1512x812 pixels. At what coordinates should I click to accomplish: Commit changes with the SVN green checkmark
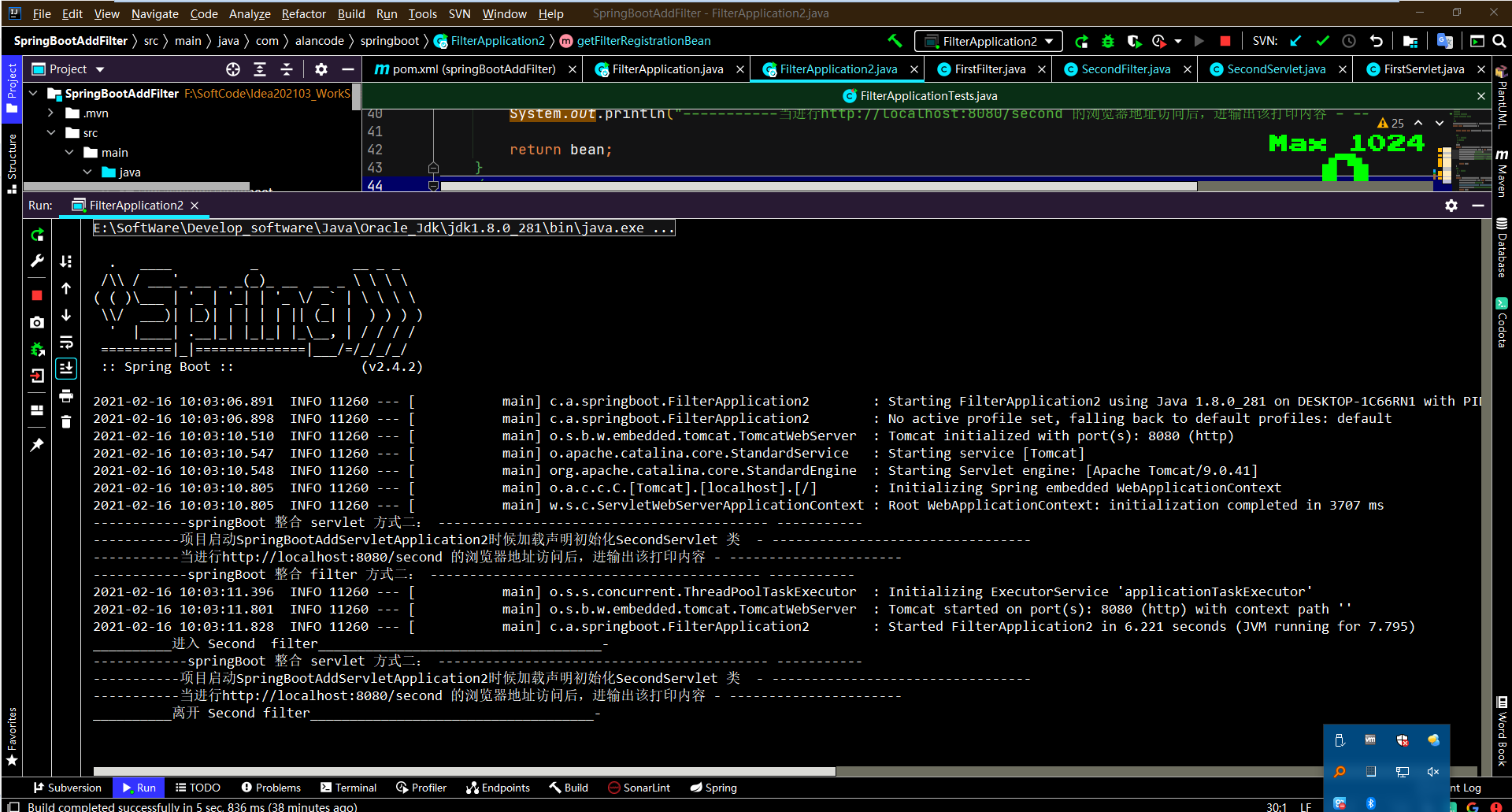click(1322, 41)
